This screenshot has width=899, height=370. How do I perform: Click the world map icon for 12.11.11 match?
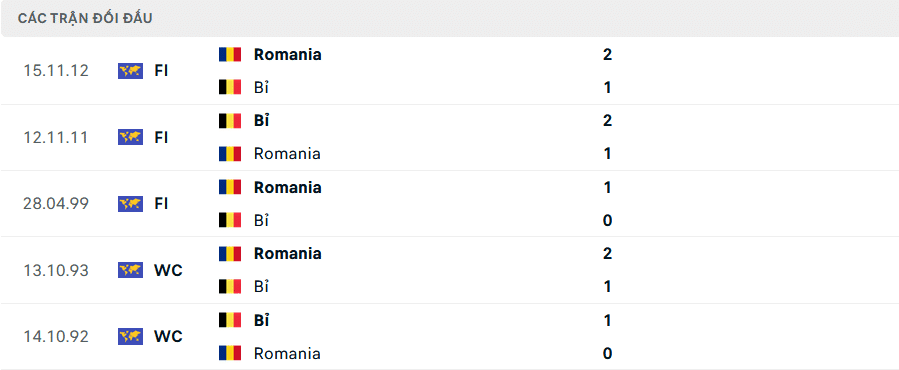pyautogui.click(x=130, y=137)
